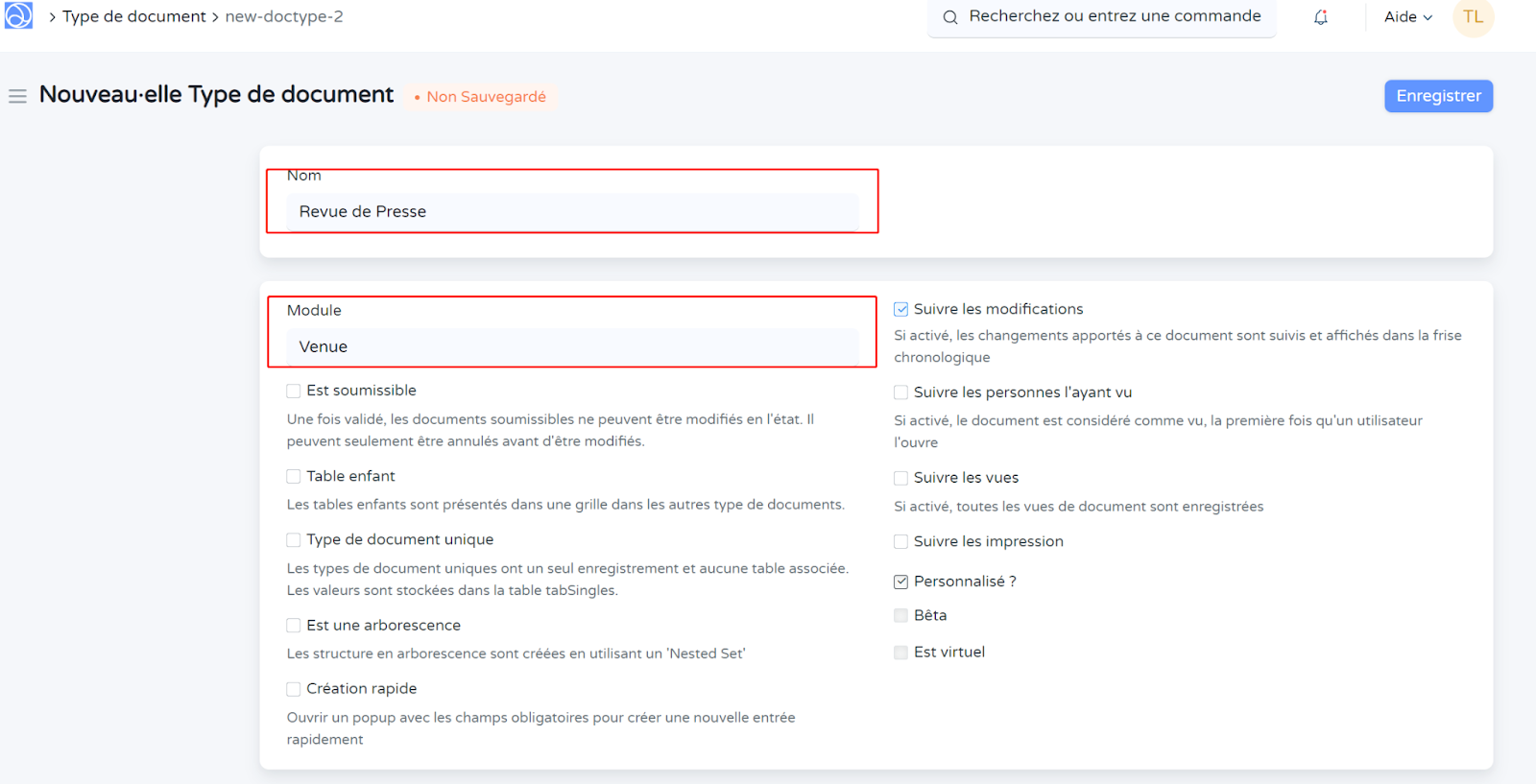Enable Type de document unique
The height and width of the screenshot is (784, 1536).
click(294, 540)
